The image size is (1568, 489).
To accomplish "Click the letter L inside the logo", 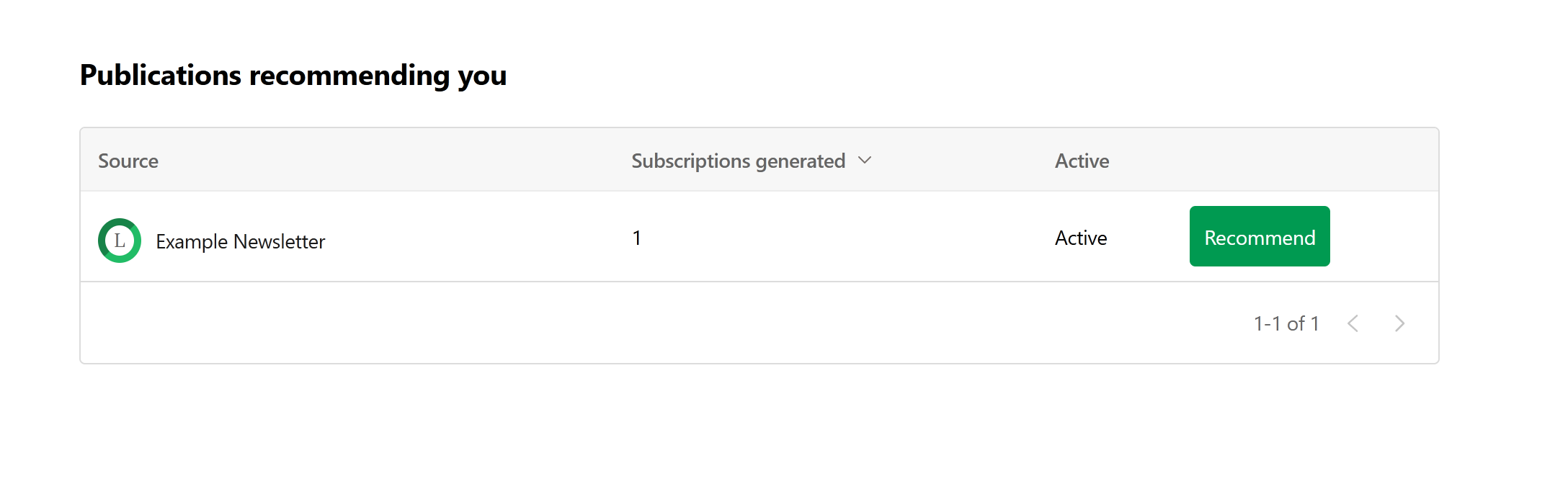I will point(120,241).
